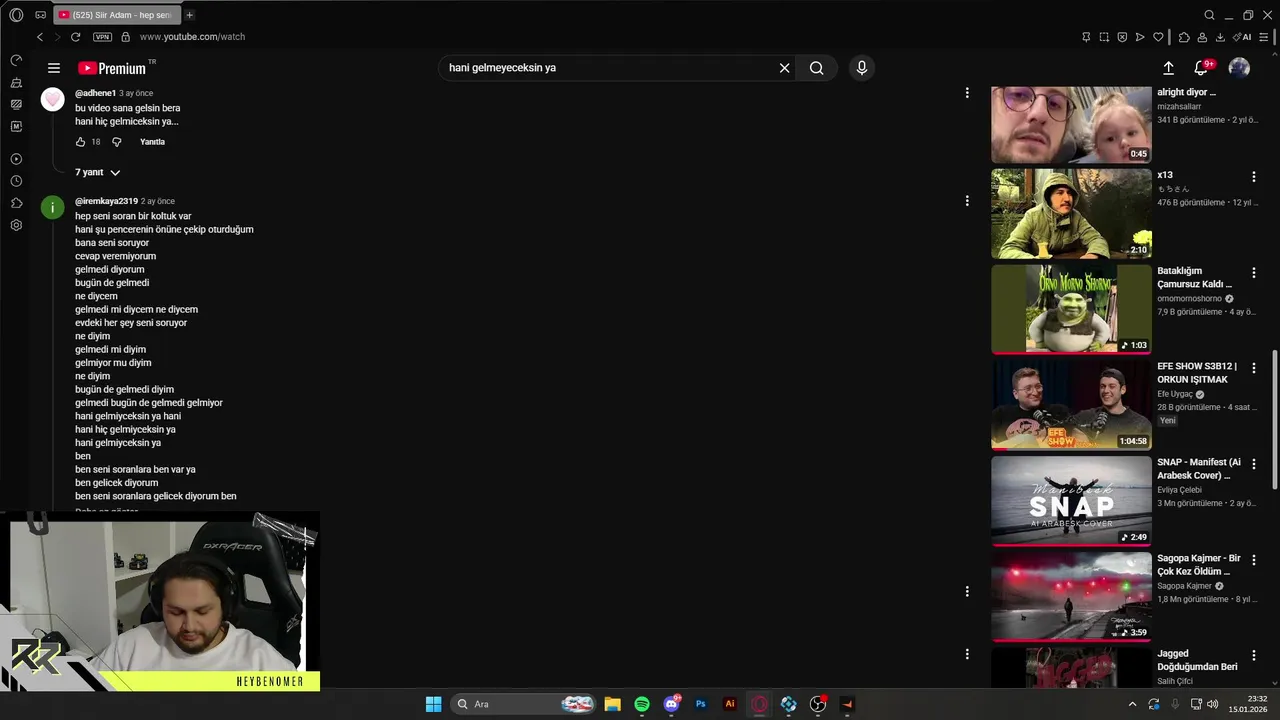1280x720 pixels.
Task: Show hidden system tray icons chevron
Action: [1132, 704]
